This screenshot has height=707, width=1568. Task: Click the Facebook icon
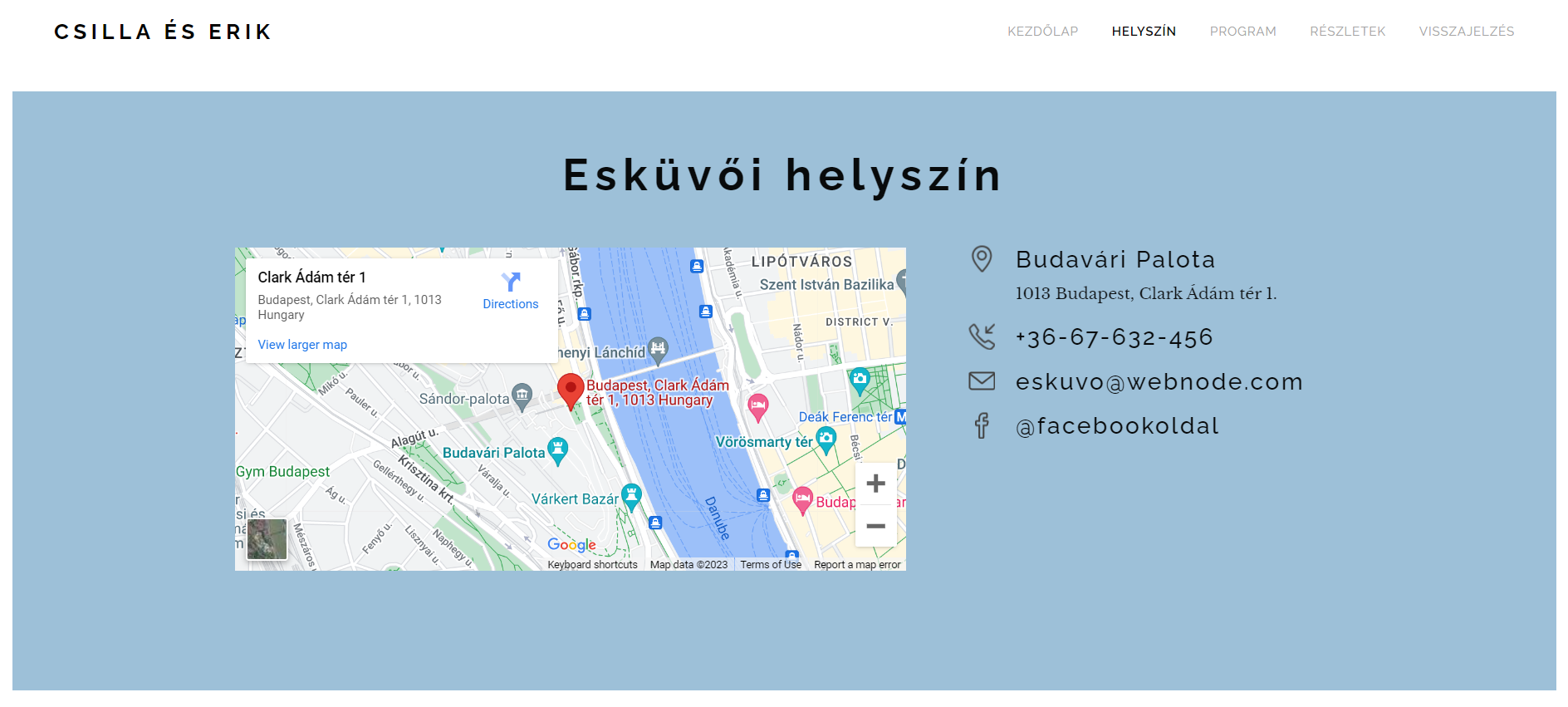coord(982,425)
